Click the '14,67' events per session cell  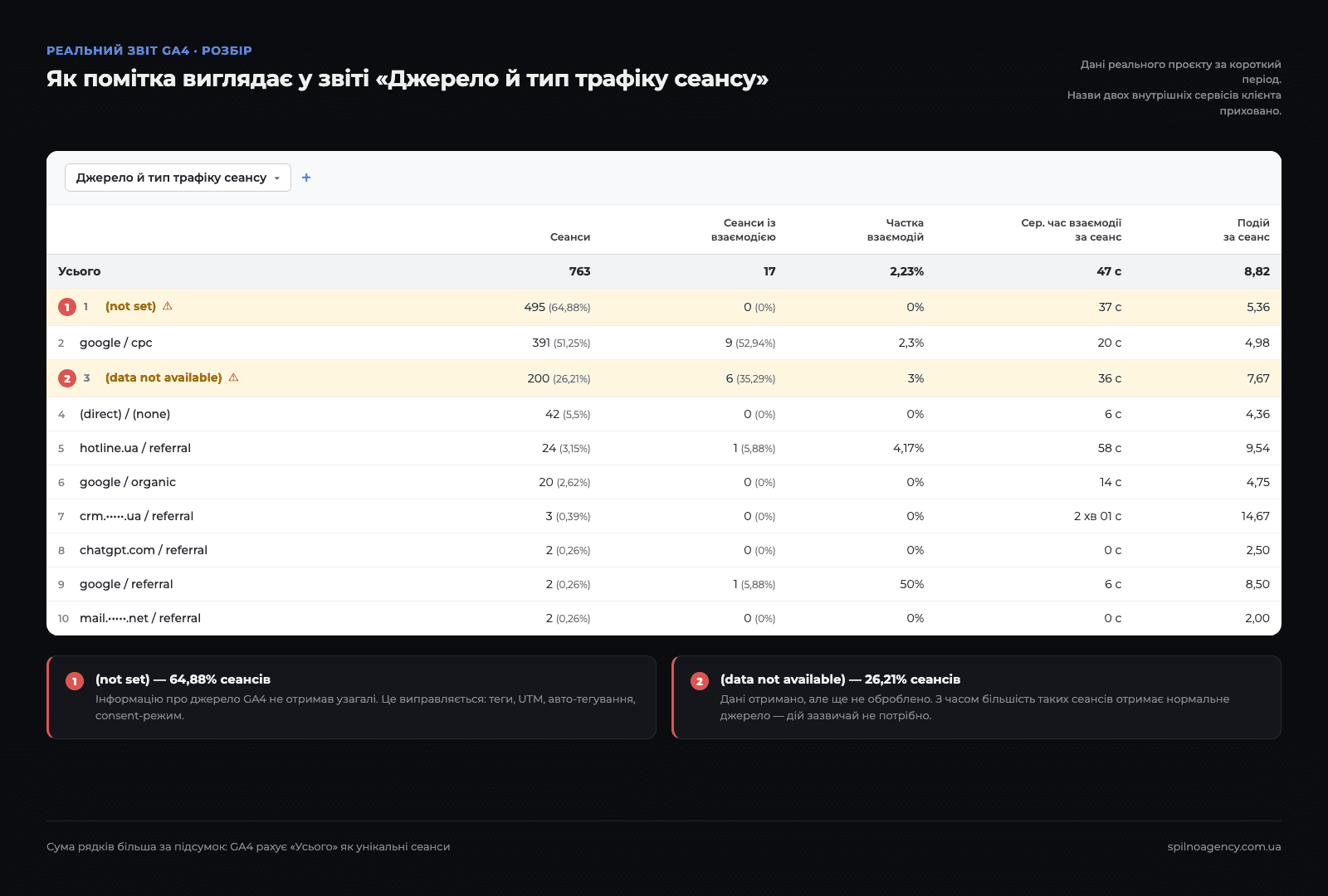(1255, 516)
